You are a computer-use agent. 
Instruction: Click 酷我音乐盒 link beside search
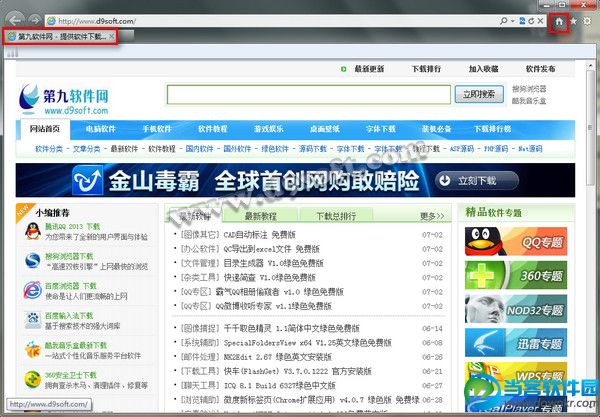[x=529, y=101]
